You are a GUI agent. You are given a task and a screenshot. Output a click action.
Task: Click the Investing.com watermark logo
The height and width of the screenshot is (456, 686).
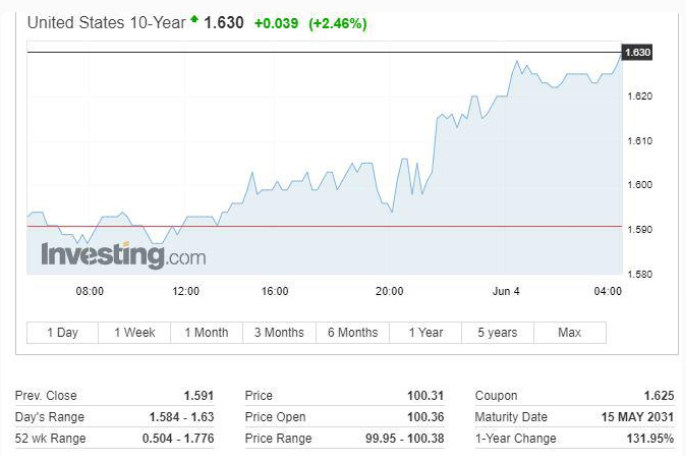[x=123, y=255]
